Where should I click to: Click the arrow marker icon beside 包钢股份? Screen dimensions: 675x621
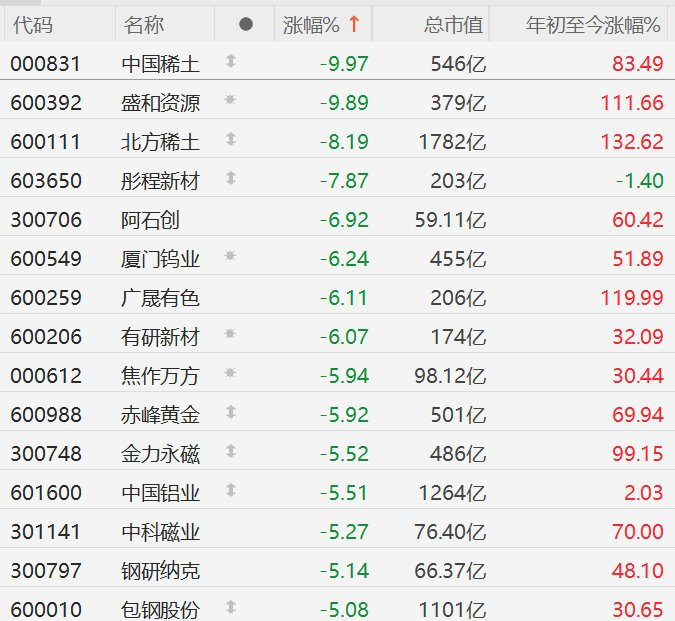[x=231, y=607]
